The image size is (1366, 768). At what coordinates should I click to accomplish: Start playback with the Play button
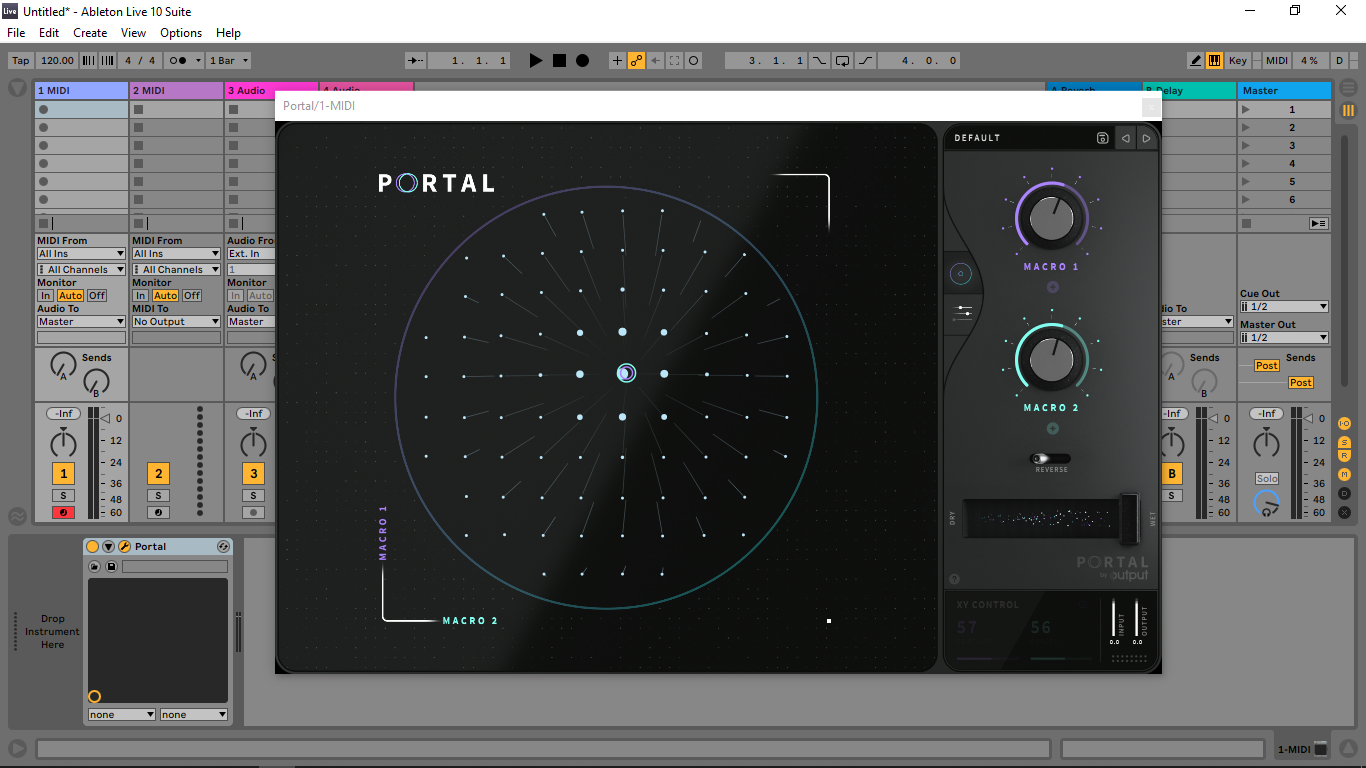536,60
